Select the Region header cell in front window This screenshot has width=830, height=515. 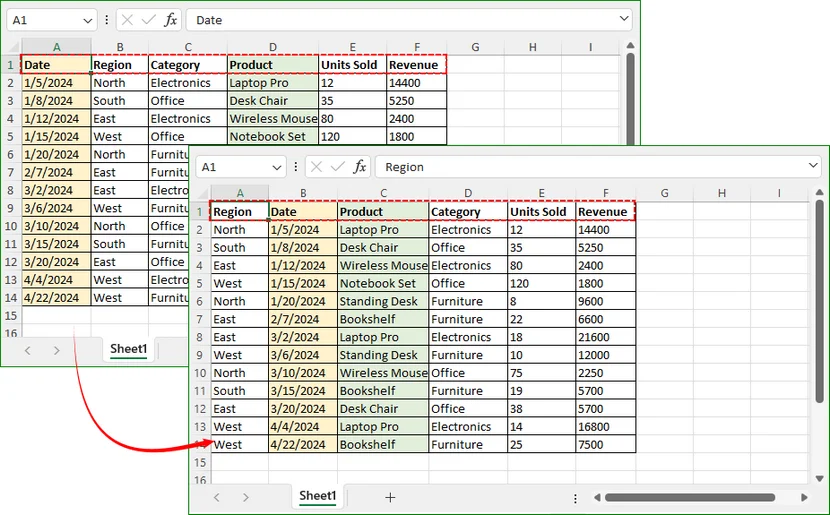pyautogui.click(x=240, y=212)
